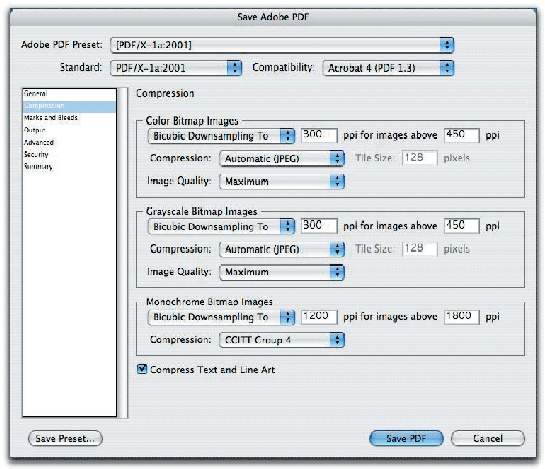Open Grayscale Bitmap Bicubic Downsampling dropdown
The height and width of the screenshot is (469, 545).
coord(221,227)
